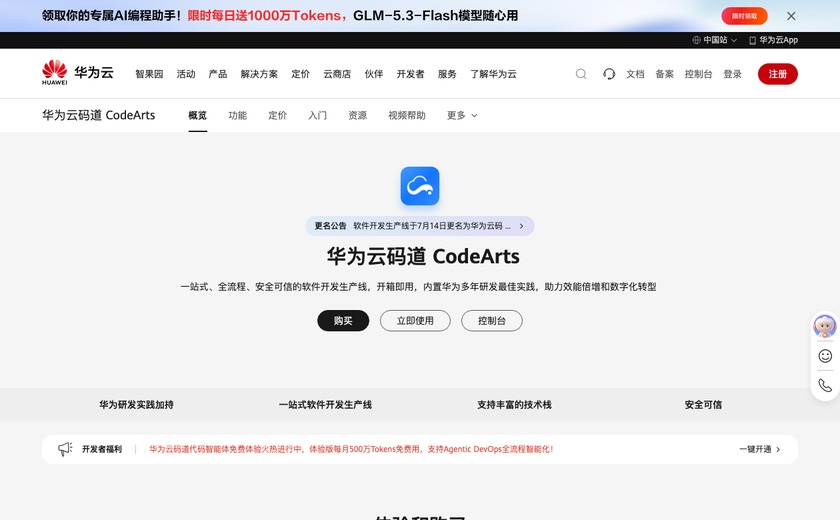Open the 定价 top navigation menu
This screenshot has height=520, width=840.
coord(300,74)
